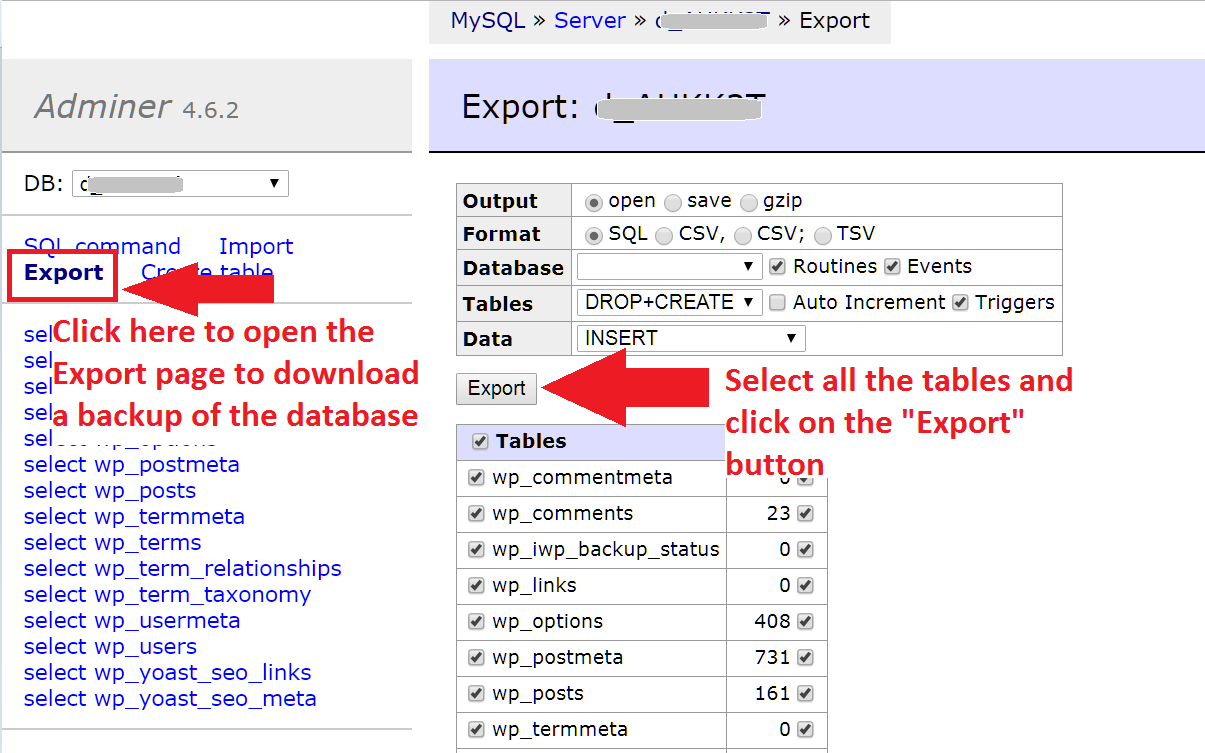This screenshot has width=1205, height=753.
Task: Uncheck the wp_commentmeta table checkbox
Action: pyautogui.click(x=476, y=478)
